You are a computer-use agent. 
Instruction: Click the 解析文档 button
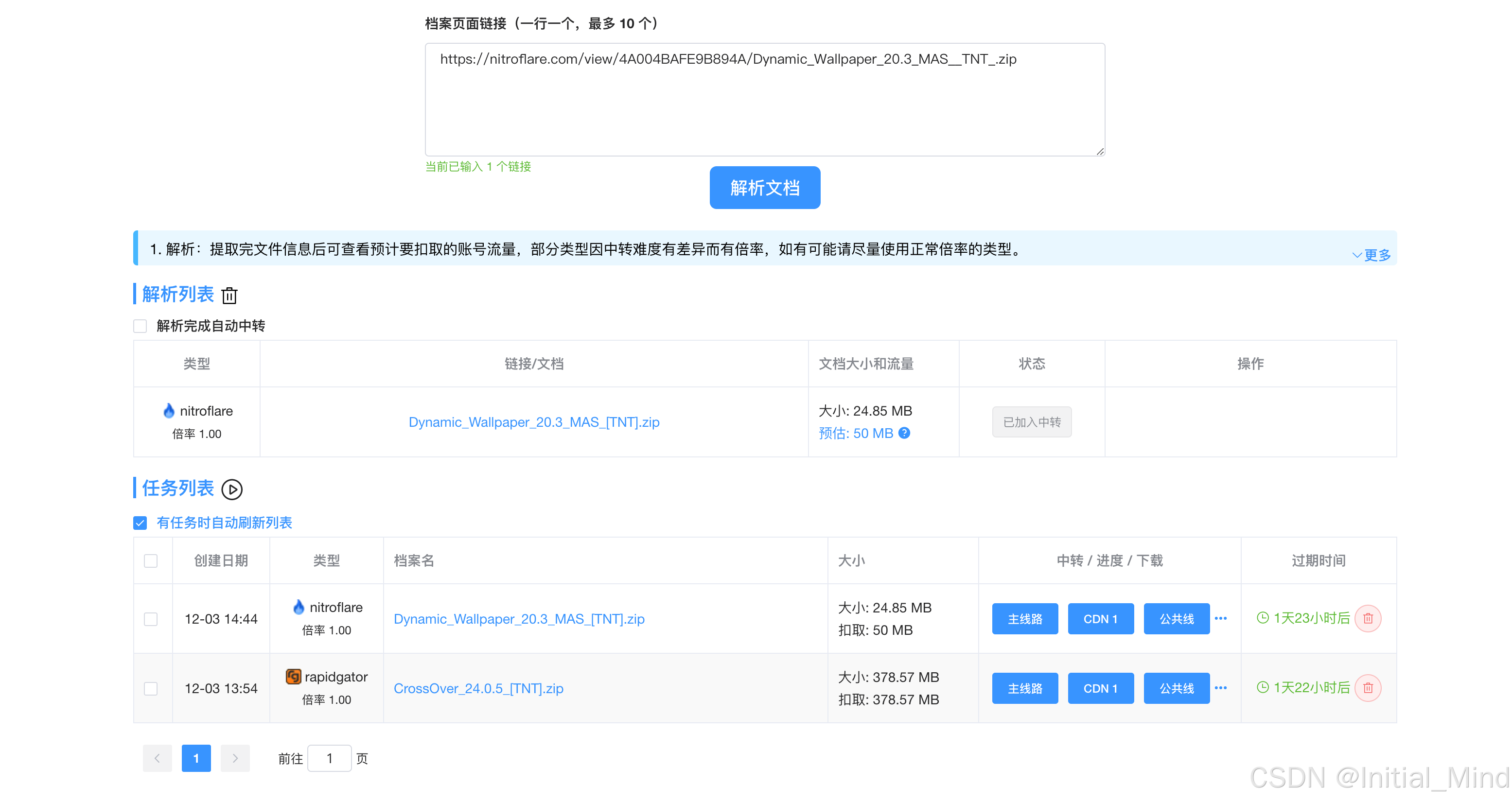(764, 188)
